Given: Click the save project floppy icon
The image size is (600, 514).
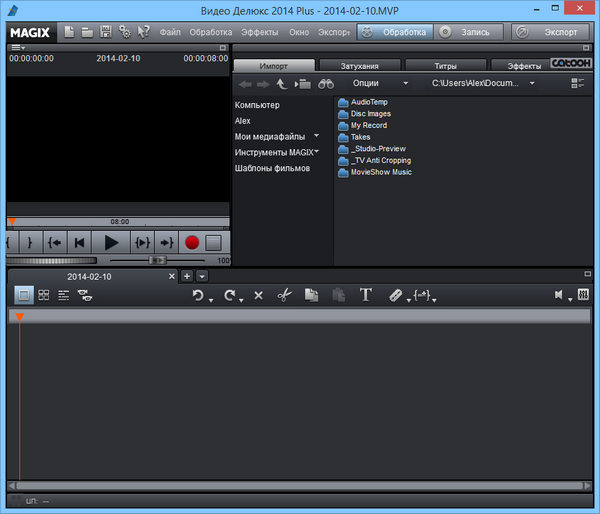Looking at the screenshot, I should [x=105, y=32].
